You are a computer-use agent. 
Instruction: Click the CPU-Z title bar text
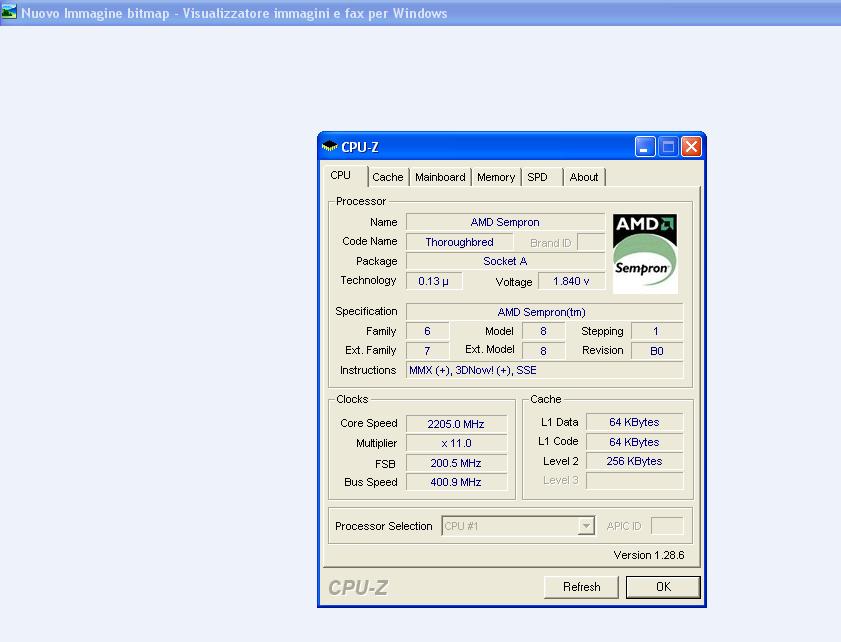click(360, 147)
